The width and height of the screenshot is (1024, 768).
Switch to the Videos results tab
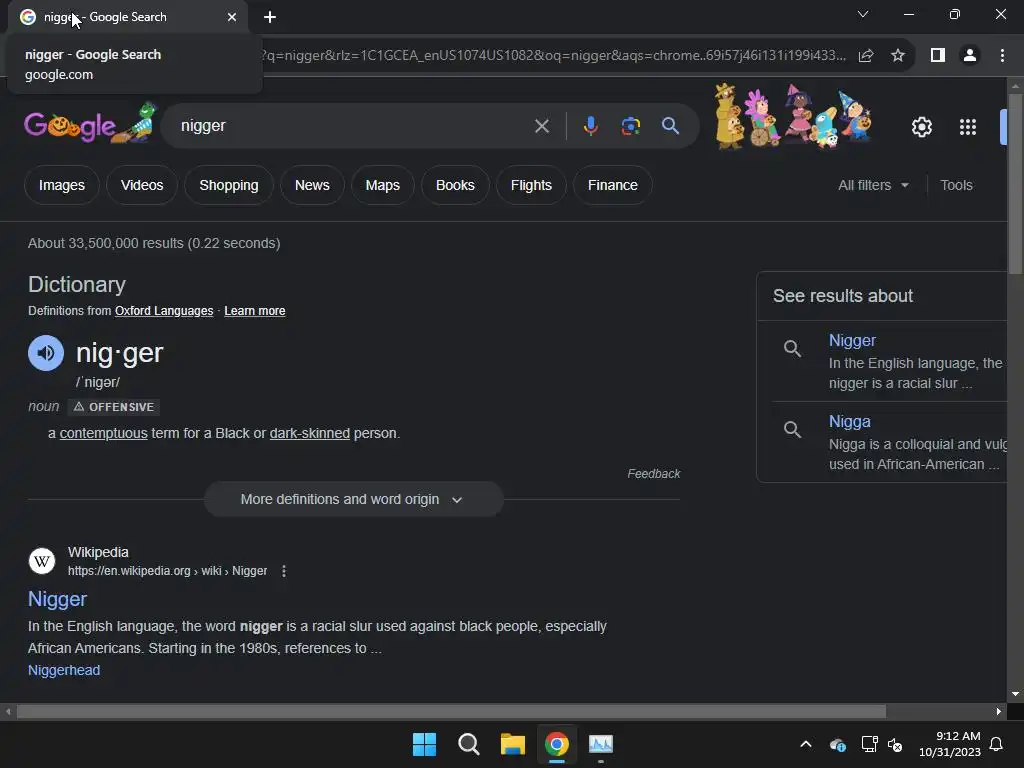tap(142, 185)
